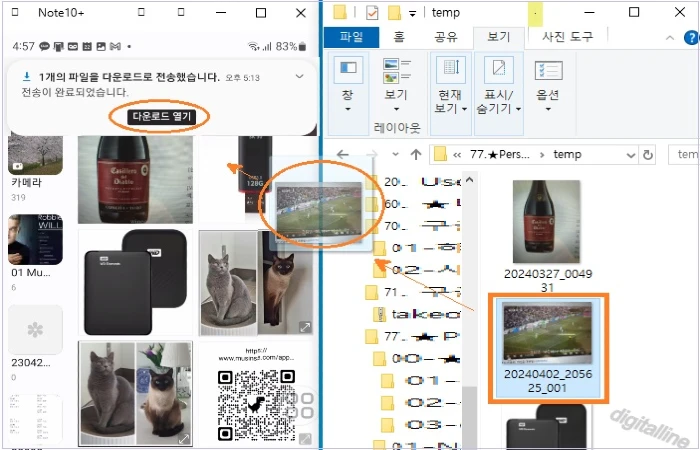The image size is (700, 450).
Task: Select the takeo zip item in tree
Action: coord(417,315)
